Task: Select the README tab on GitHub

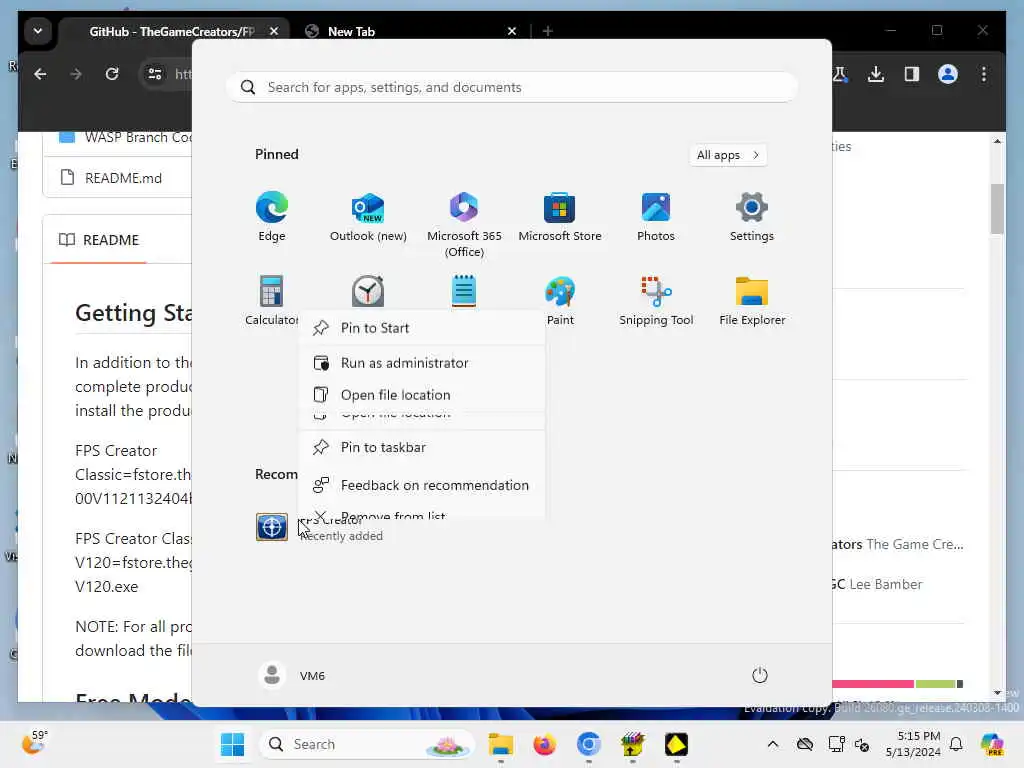Action: coord(99,240)
